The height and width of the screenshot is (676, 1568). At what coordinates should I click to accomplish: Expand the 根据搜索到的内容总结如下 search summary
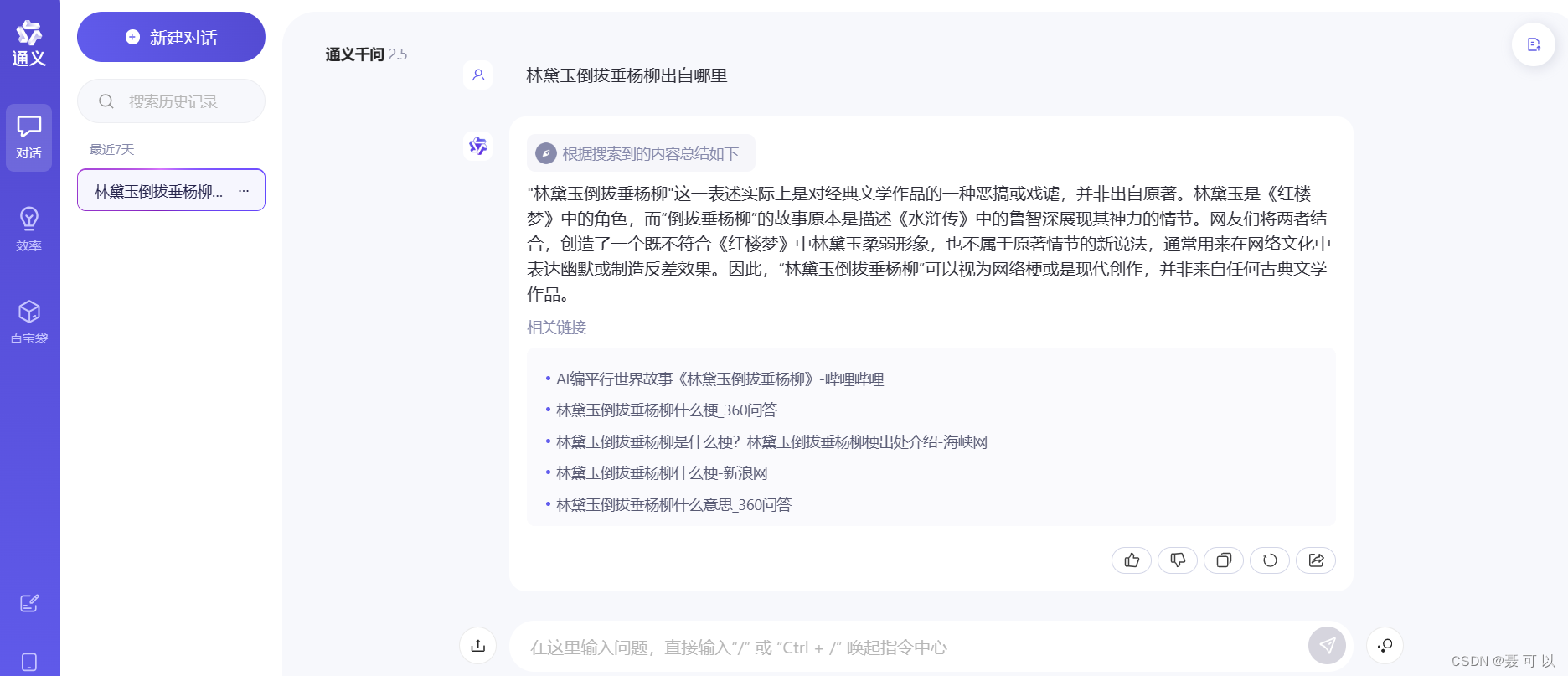(641, 153)
